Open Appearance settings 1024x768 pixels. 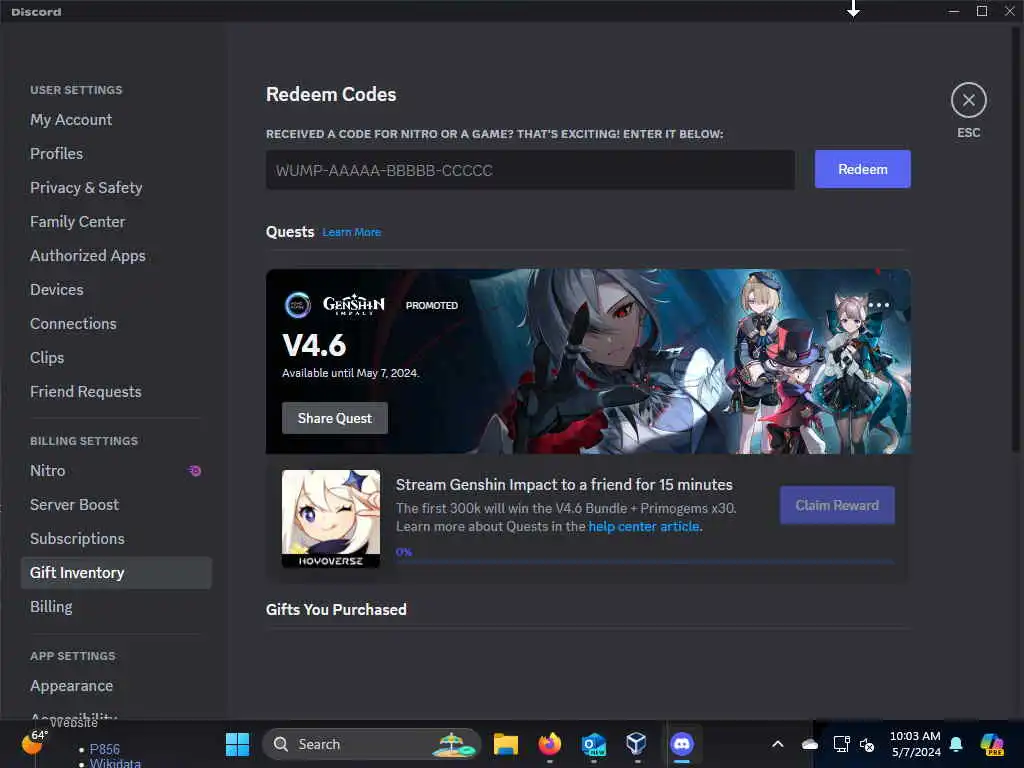click(71, 686)
